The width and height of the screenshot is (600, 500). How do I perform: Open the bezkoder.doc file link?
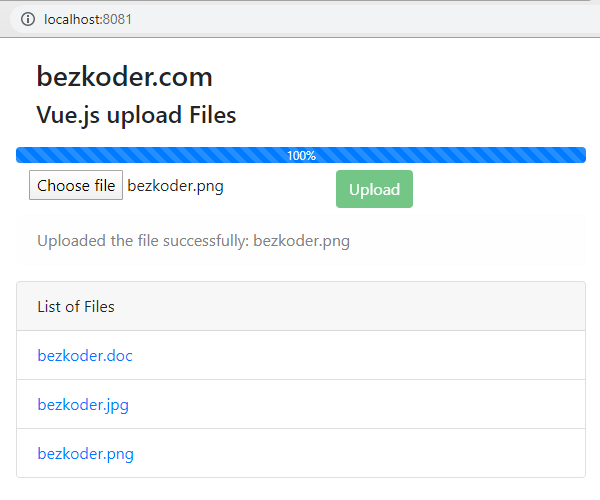[85, 355]
